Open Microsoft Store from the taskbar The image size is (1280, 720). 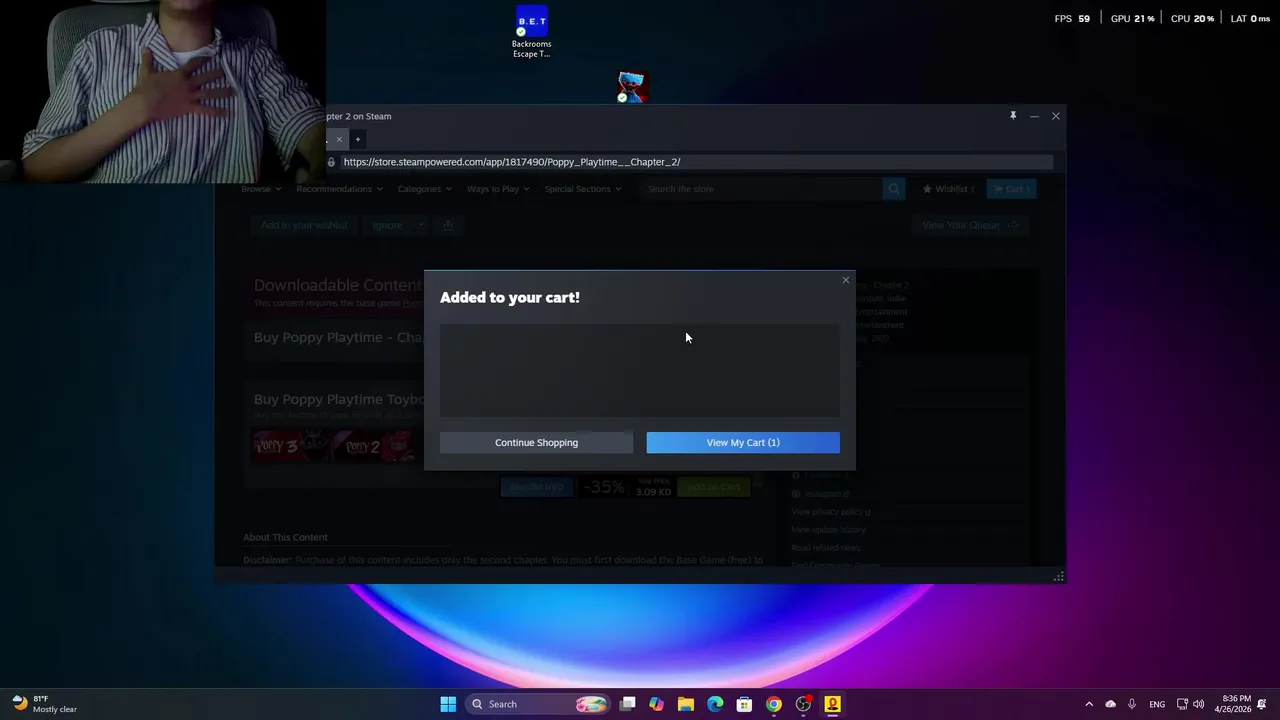[744, 704]
